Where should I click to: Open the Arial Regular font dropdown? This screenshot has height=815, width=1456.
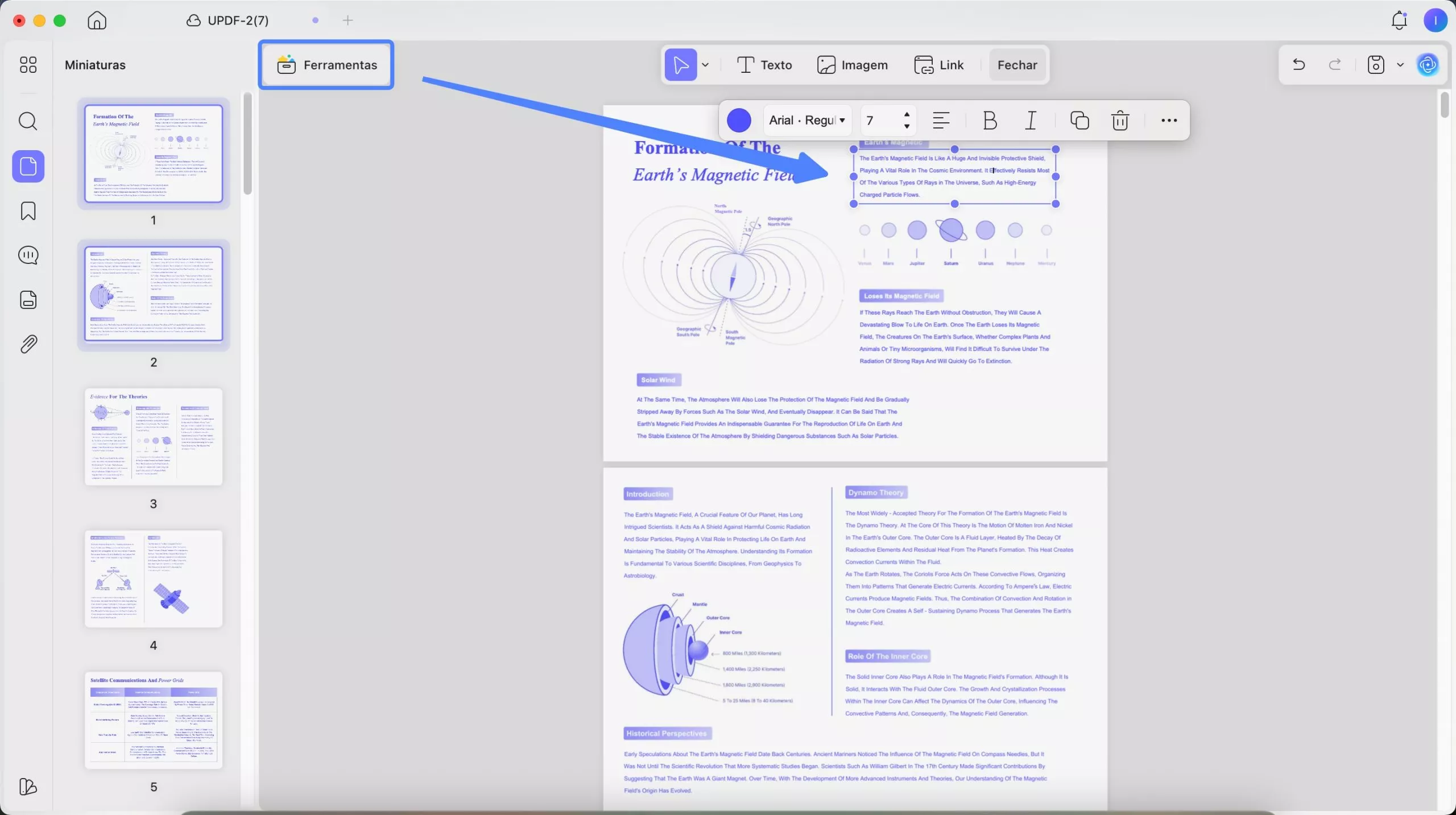coord(806,121)
